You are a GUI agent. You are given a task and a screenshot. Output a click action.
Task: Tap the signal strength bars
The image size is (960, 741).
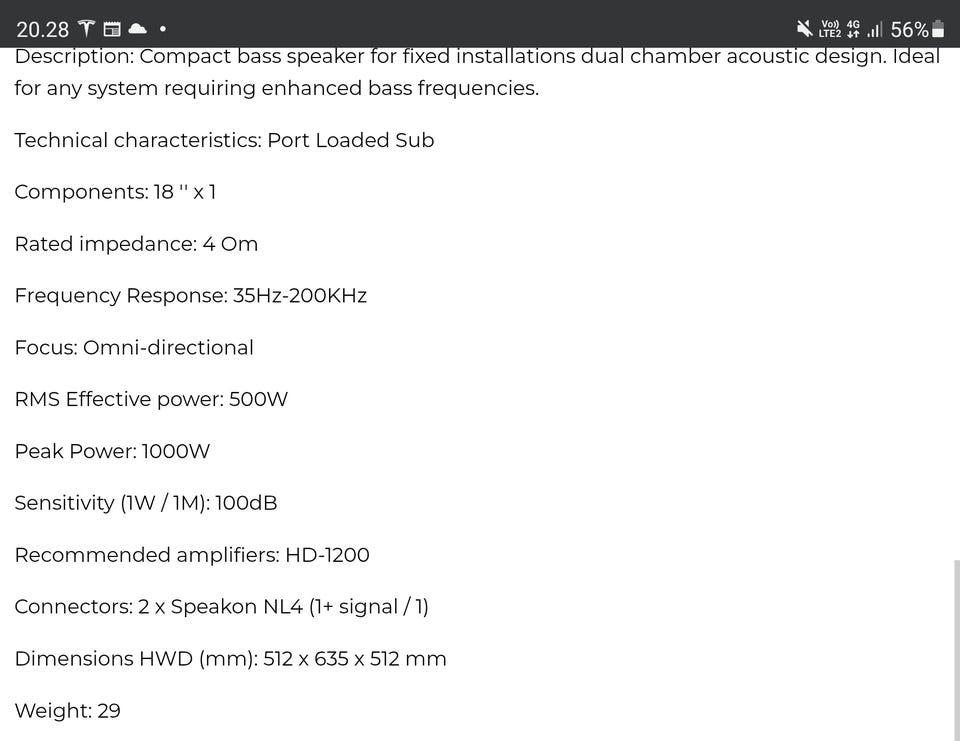pos(875,30)
